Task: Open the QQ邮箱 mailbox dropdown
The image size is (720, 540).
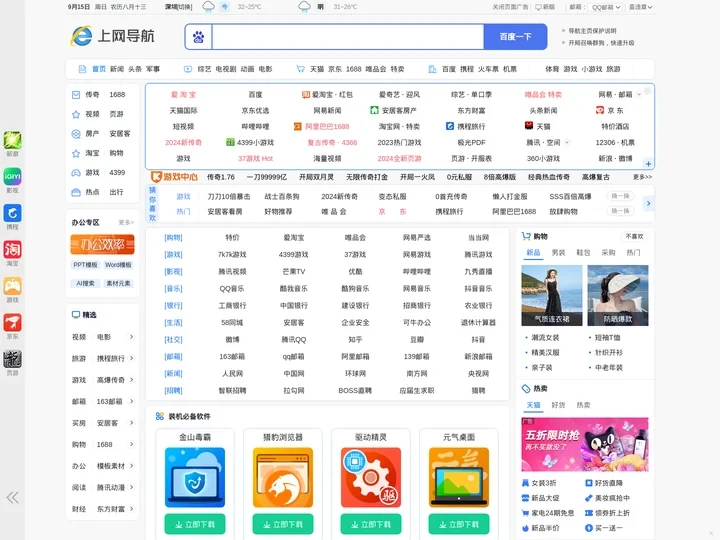Action: pos(605,7)
